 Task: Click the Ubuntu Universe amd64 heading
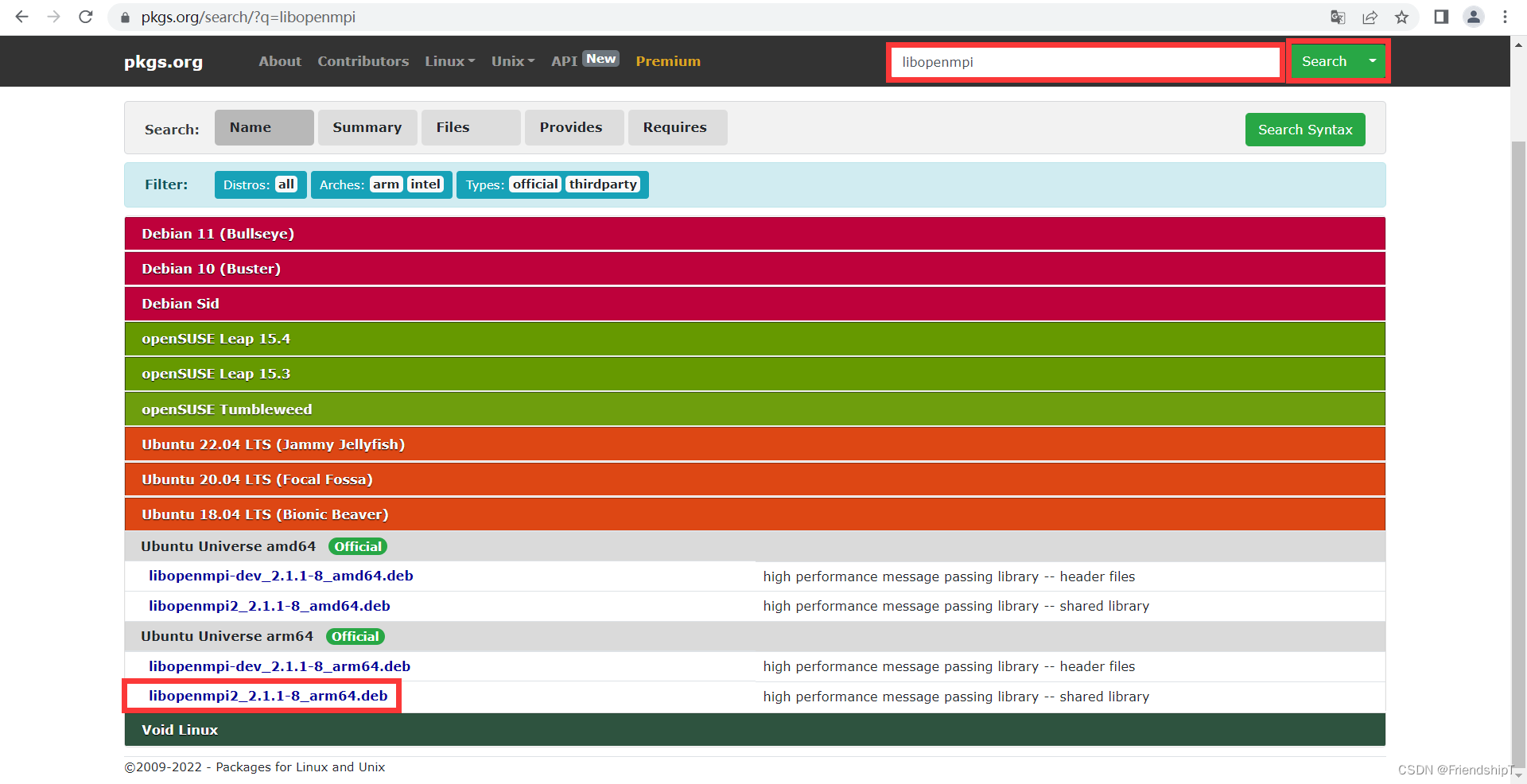tap(228, 546)
